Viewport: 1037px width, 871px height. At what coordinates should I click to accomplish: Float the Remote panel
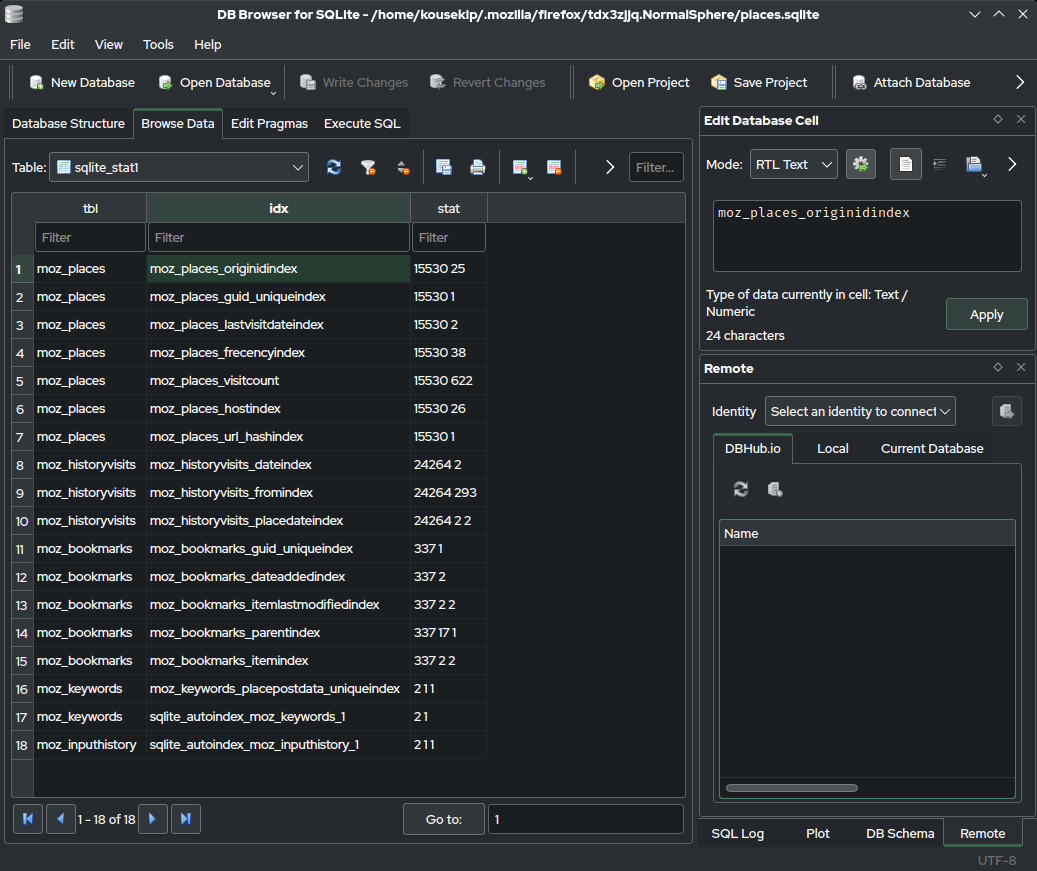pyautogui.click(x=997, y=367)
